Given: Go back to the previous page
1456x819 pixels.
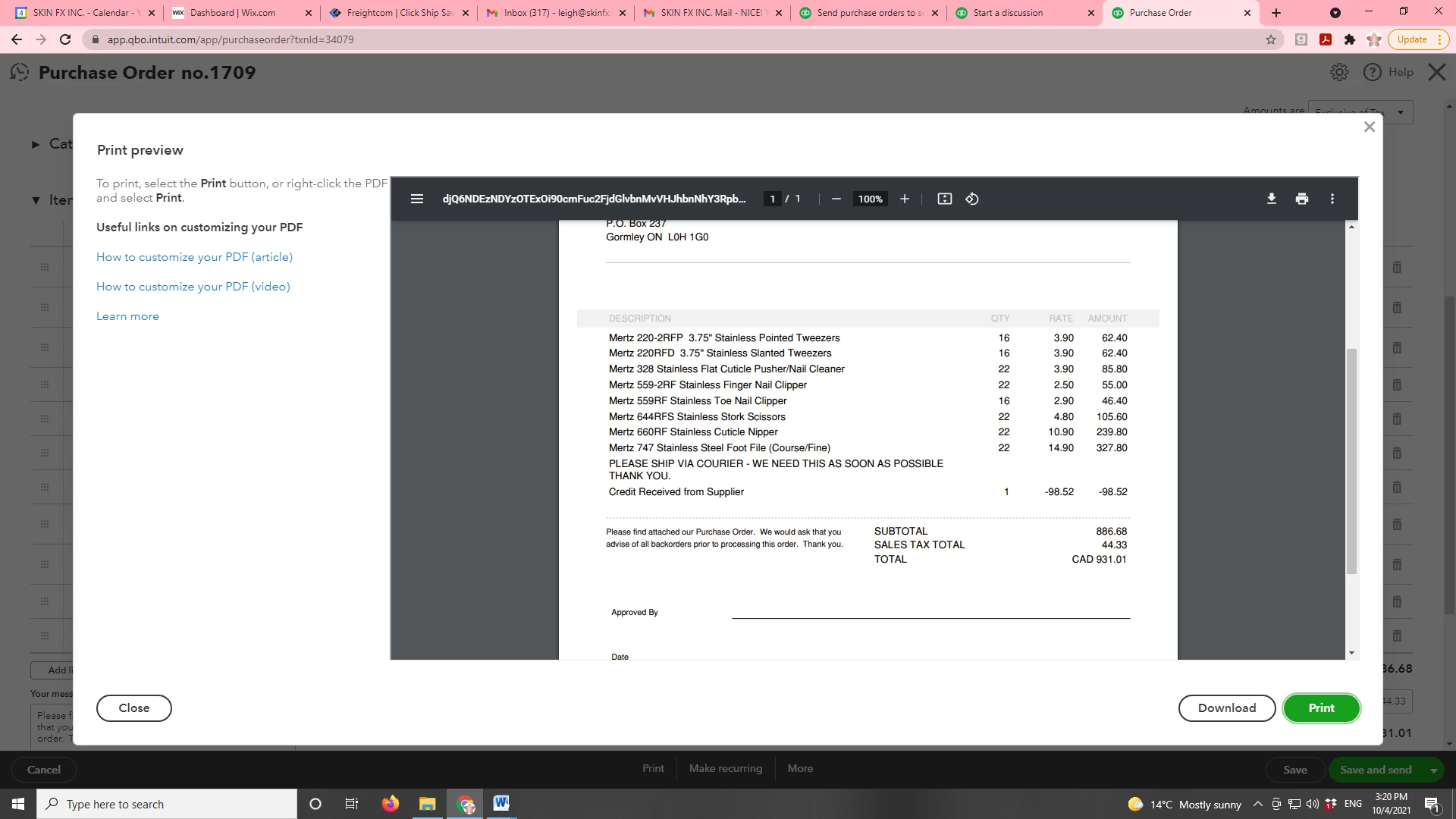Looking at the screenshot, I should click(x=17, y=39).
